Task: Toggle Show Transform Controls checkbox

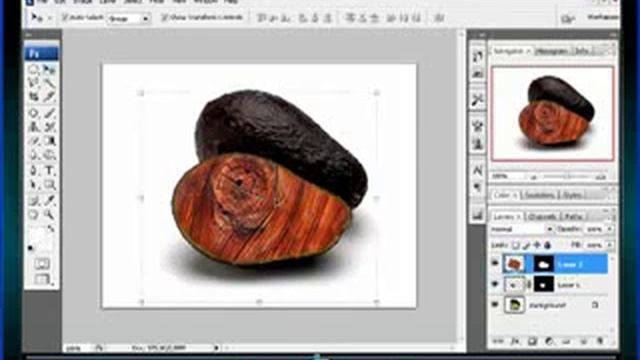Action: click(164, 18)
